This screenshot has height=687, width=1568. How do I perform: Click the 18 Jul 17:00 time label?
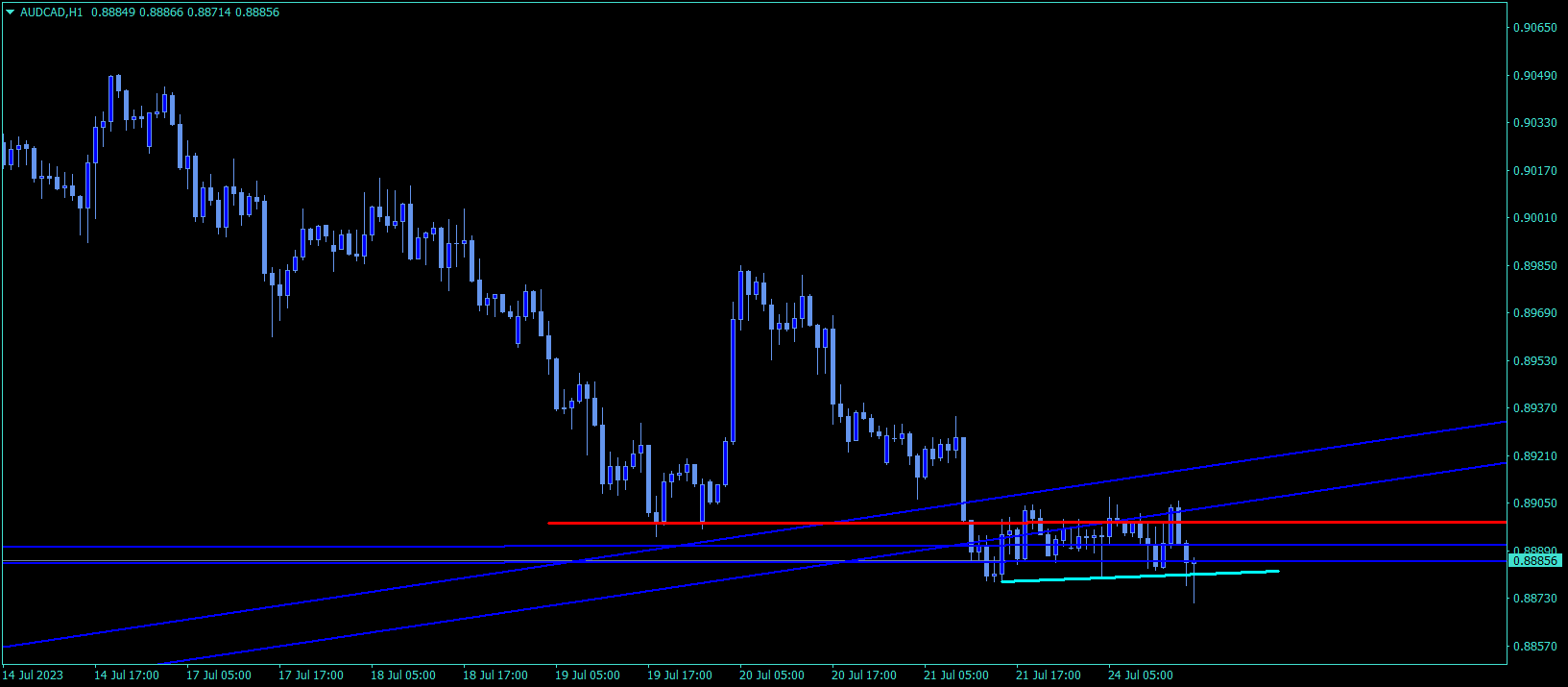pyautogui.click(x=495, y=675)
